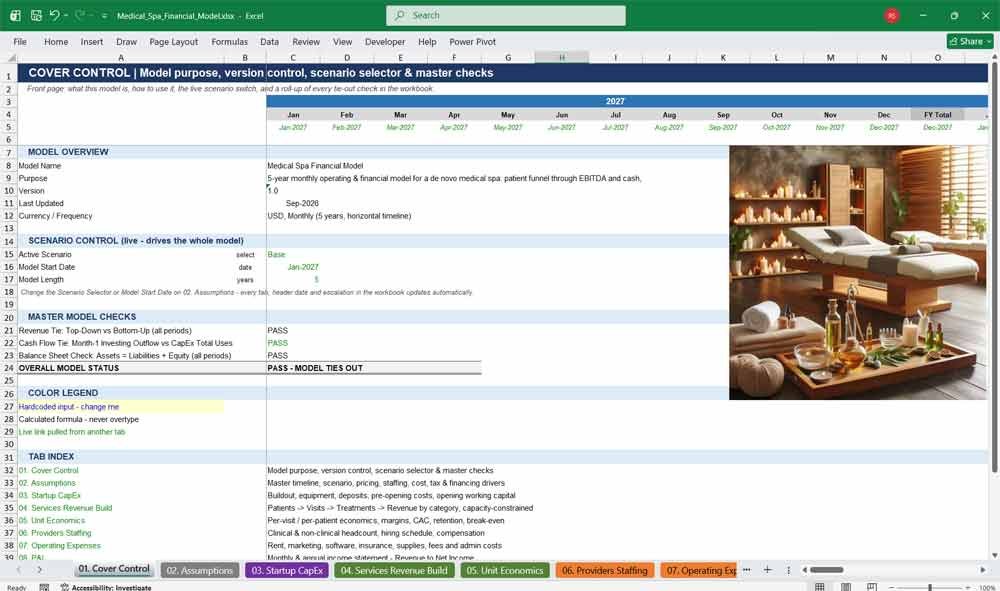Viewport: 1000px width, 591px height.
Task: Switch to the 04. Services Revenue Build sheet tab
Action: [x=394, y=571]
